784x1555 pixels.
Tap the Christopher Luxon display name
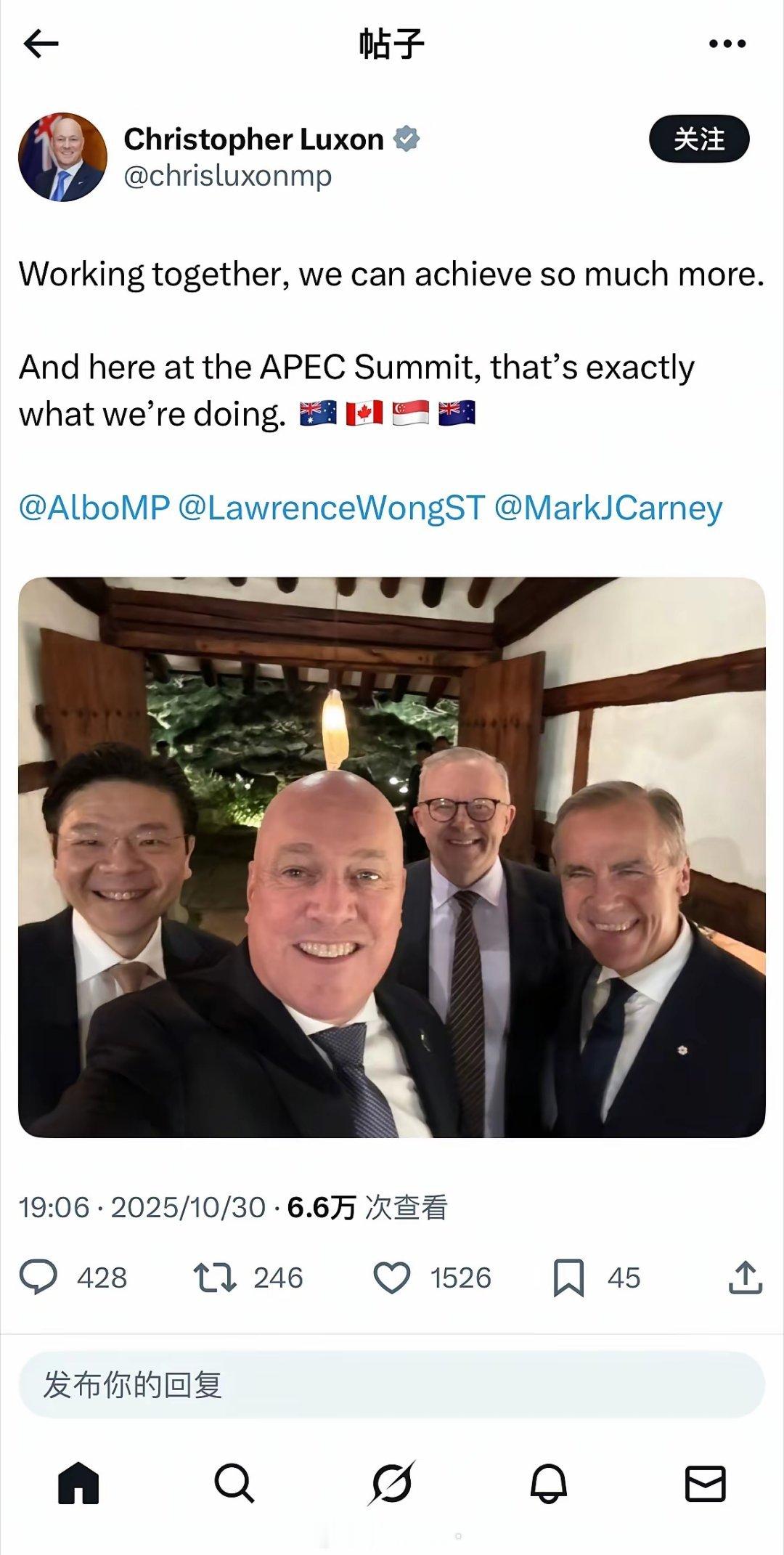point(253,139)
